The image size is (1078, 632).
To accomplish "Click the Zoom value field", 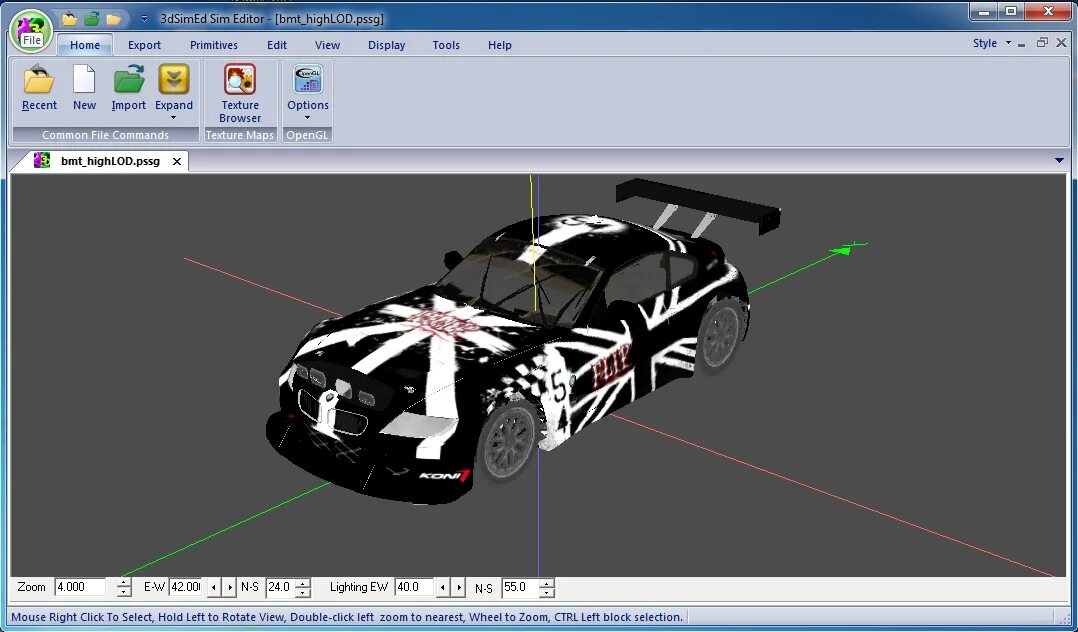I will point(80,587).
